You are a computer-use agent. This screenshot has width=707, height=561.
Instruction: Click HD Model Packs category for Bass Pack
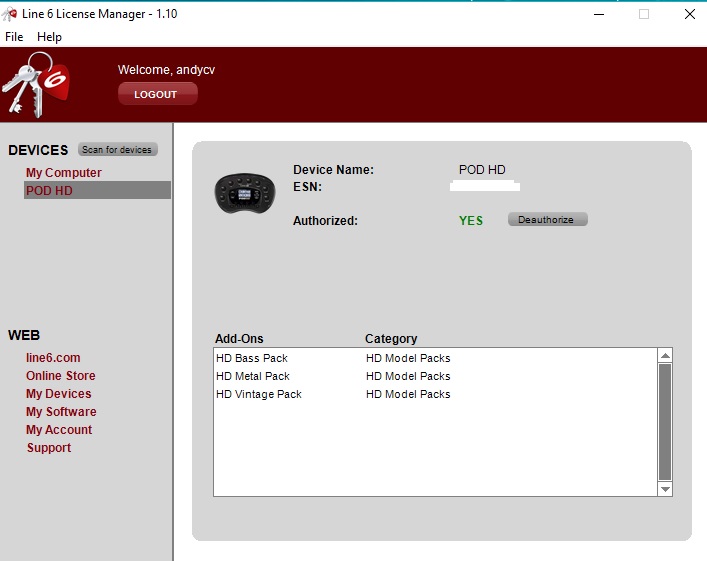[x=408, y=358]
